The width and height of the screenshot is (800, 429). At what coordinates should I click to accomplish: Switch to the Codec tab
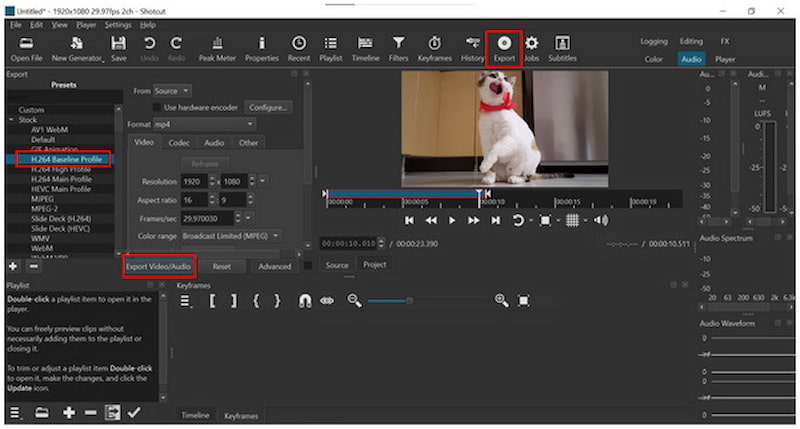179,143
